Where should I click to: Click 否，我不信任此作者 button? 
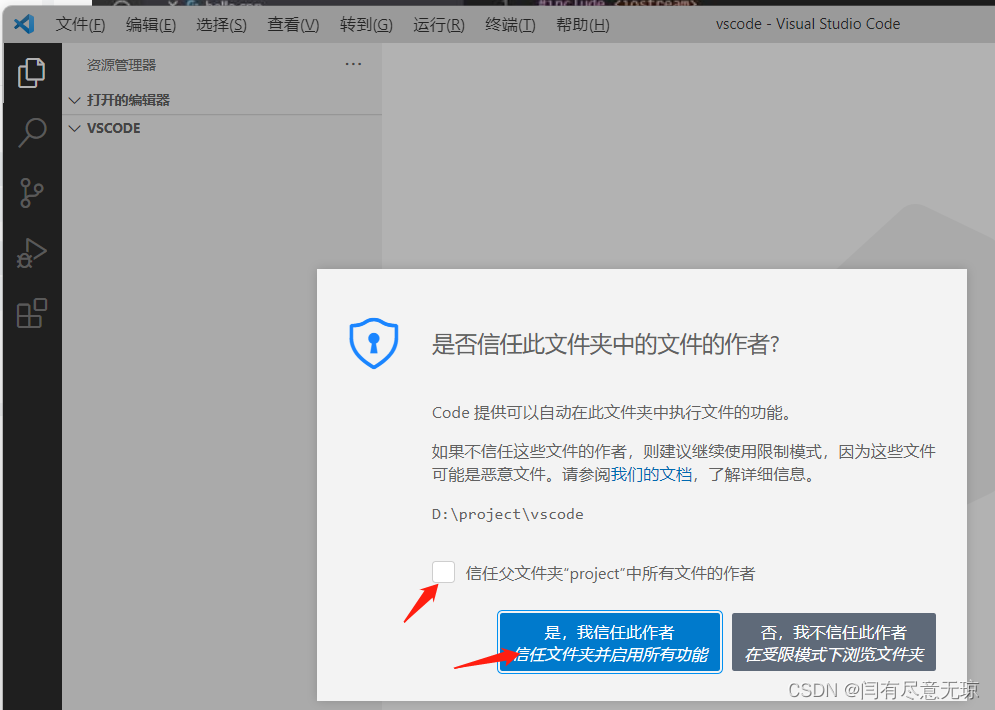coord(834,642)
